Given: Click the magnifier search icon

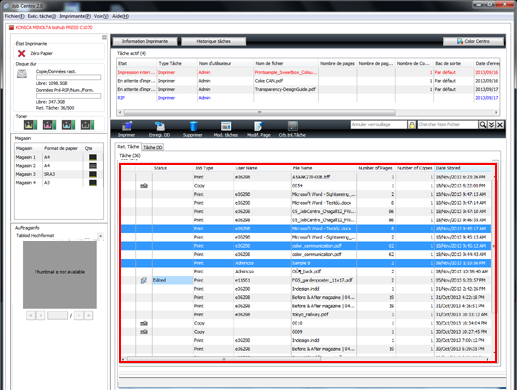Looking at the screenshot, I should [x=483, y=125].
